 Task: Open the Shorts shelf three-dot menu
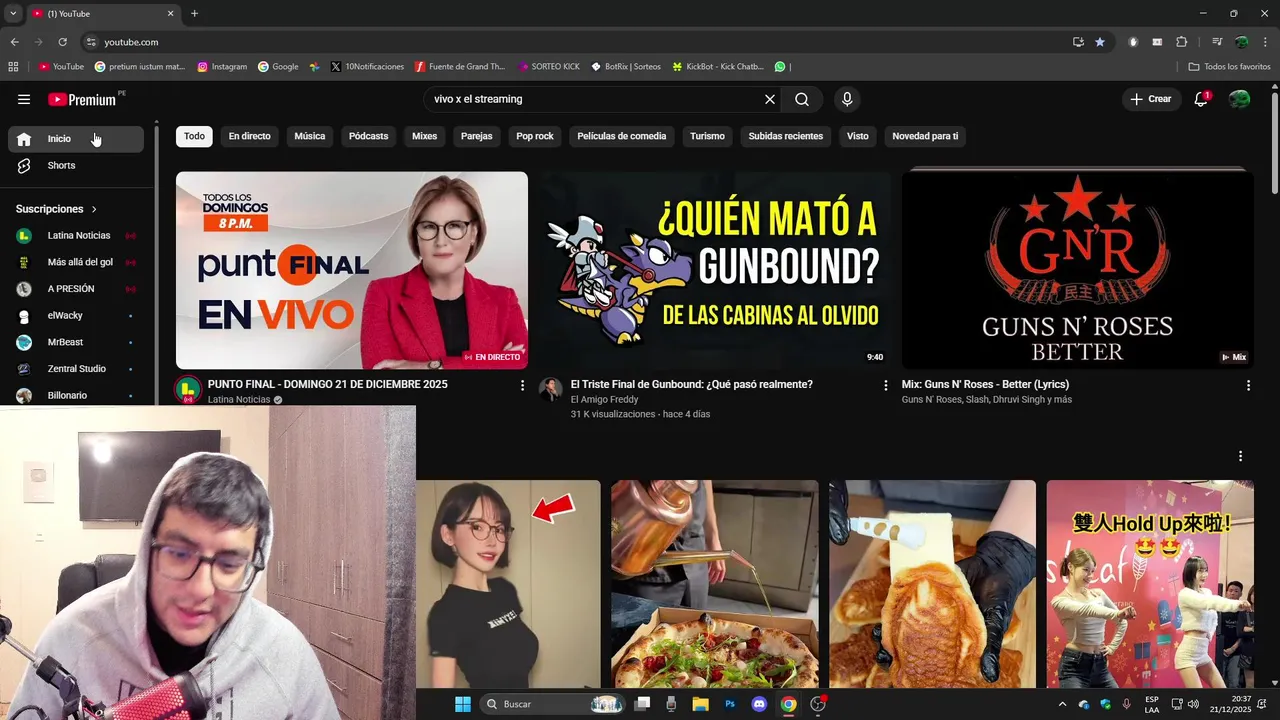(x=1240, y=456)
